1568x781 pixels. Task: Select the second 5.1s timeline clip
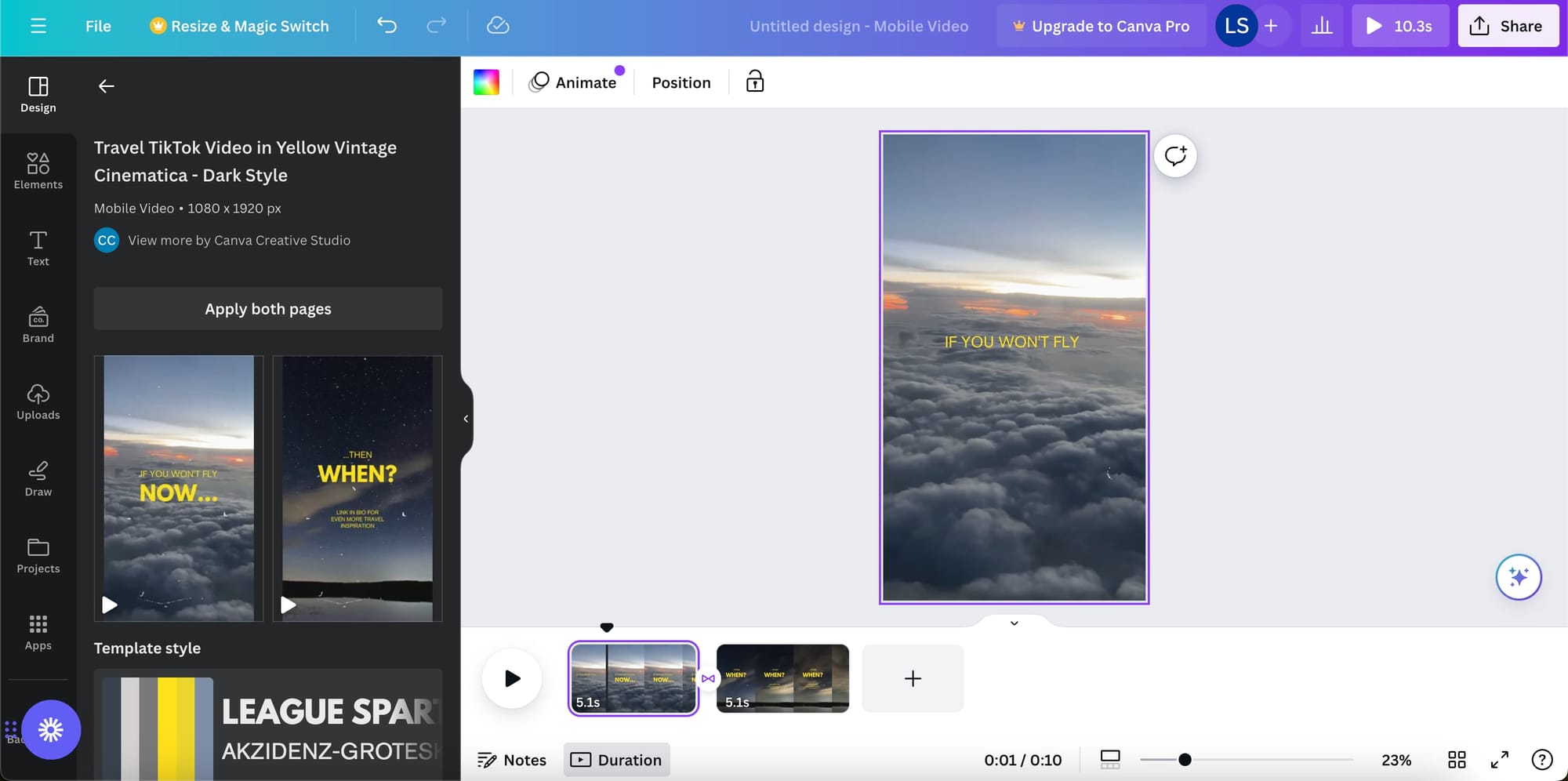tap(782, 678)
